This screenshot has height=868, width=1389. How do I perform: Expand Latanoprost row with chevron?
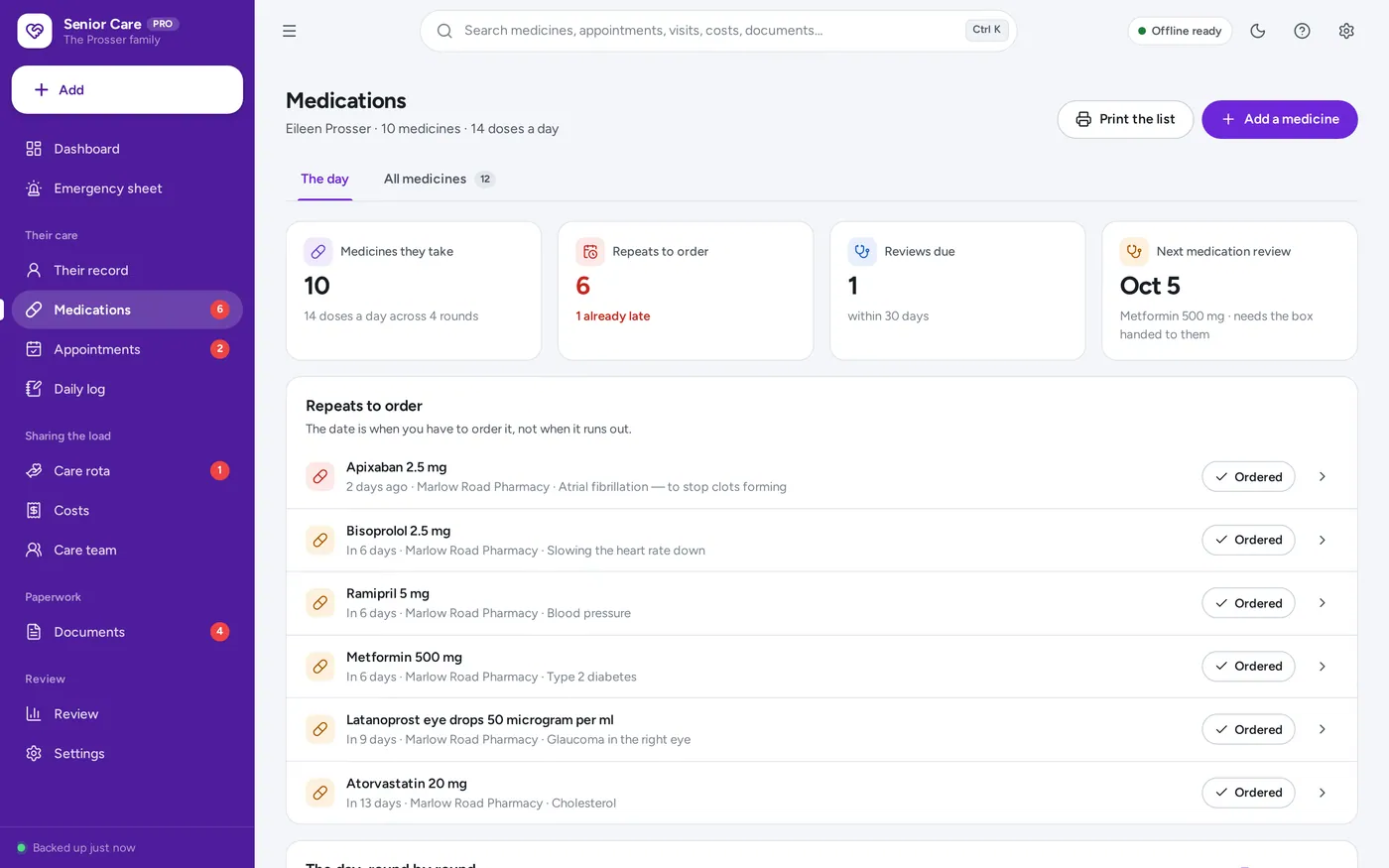pyautogui.click(x=1323, y=729)
